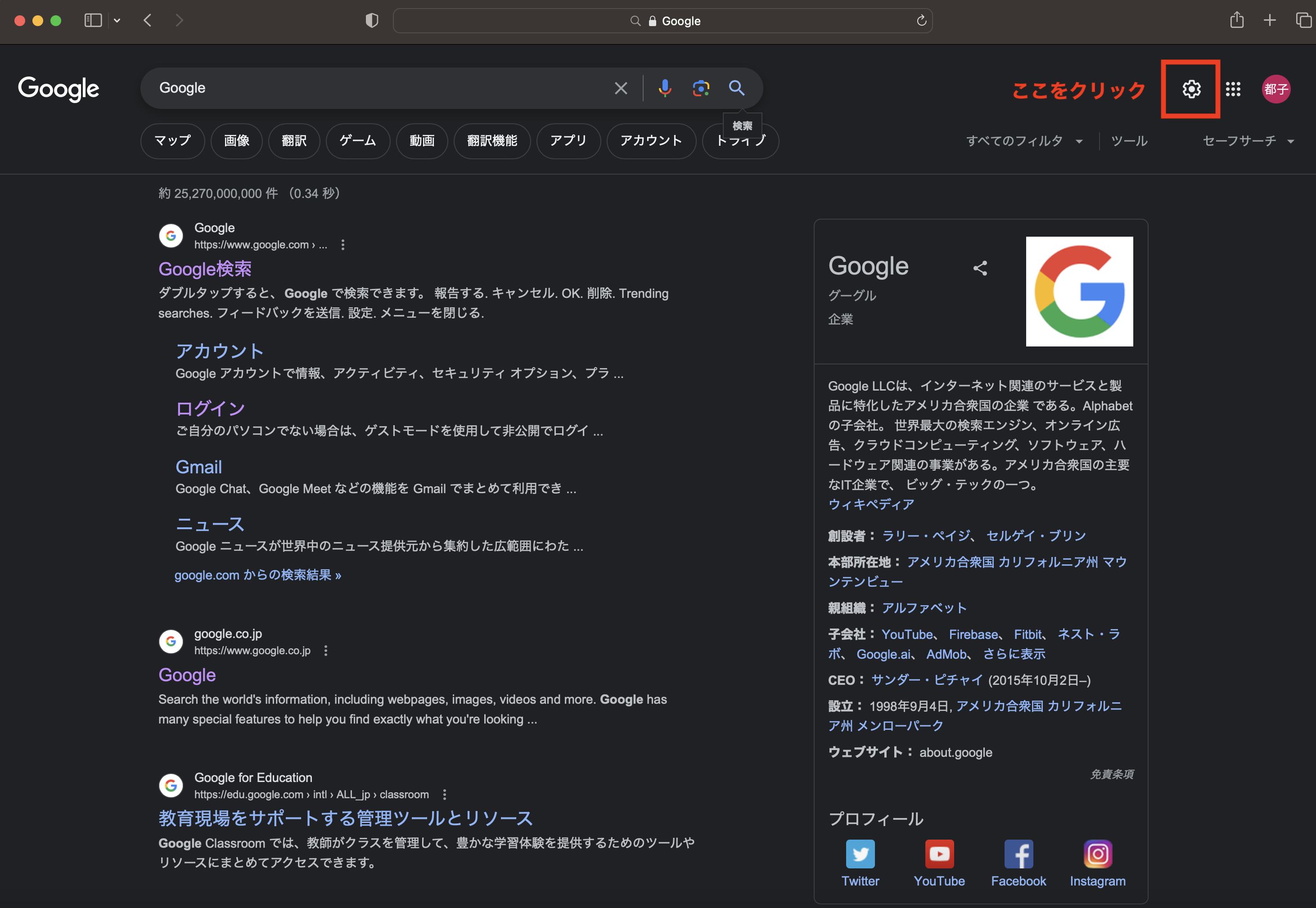Select the 翻訳機能 filter chip
Image resolution: width=1316 pixels, height=908 pixels.
click(492, 140)
